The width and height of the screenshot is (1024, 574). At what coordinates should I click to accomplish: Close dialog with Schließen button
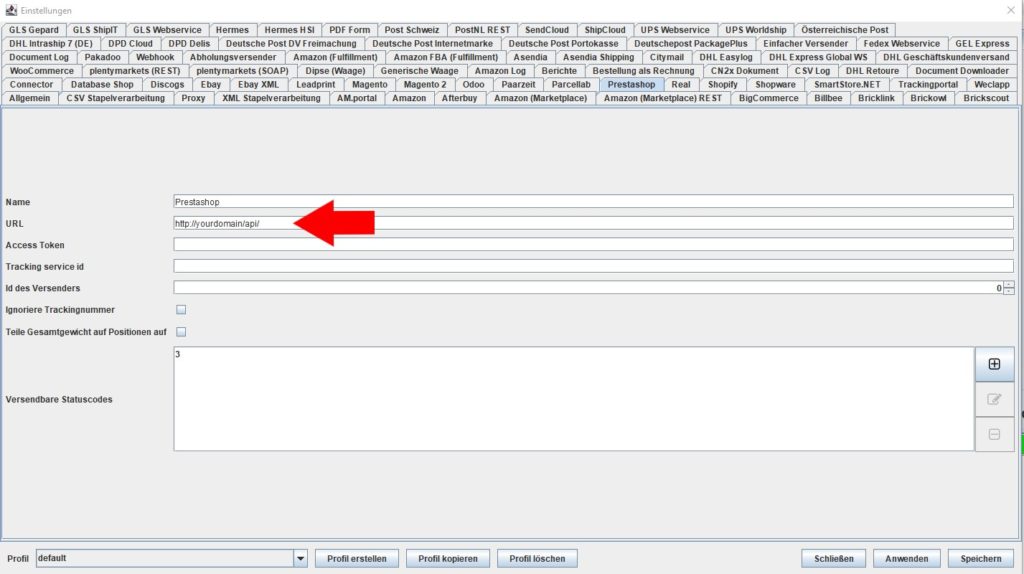pos(833,558)
